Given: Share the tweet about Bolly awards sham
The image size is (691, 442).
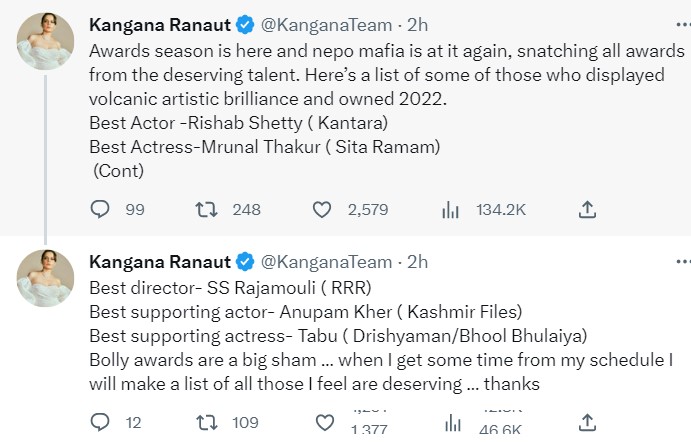Looking at the screenshot, I should (588, 422).
